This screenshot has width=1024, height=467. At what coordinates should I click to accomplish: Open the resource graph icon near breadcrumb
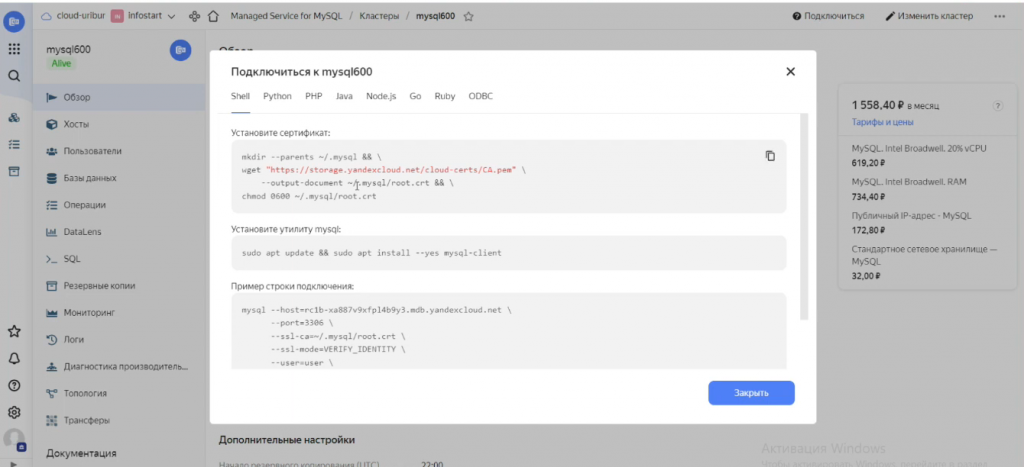194,16
